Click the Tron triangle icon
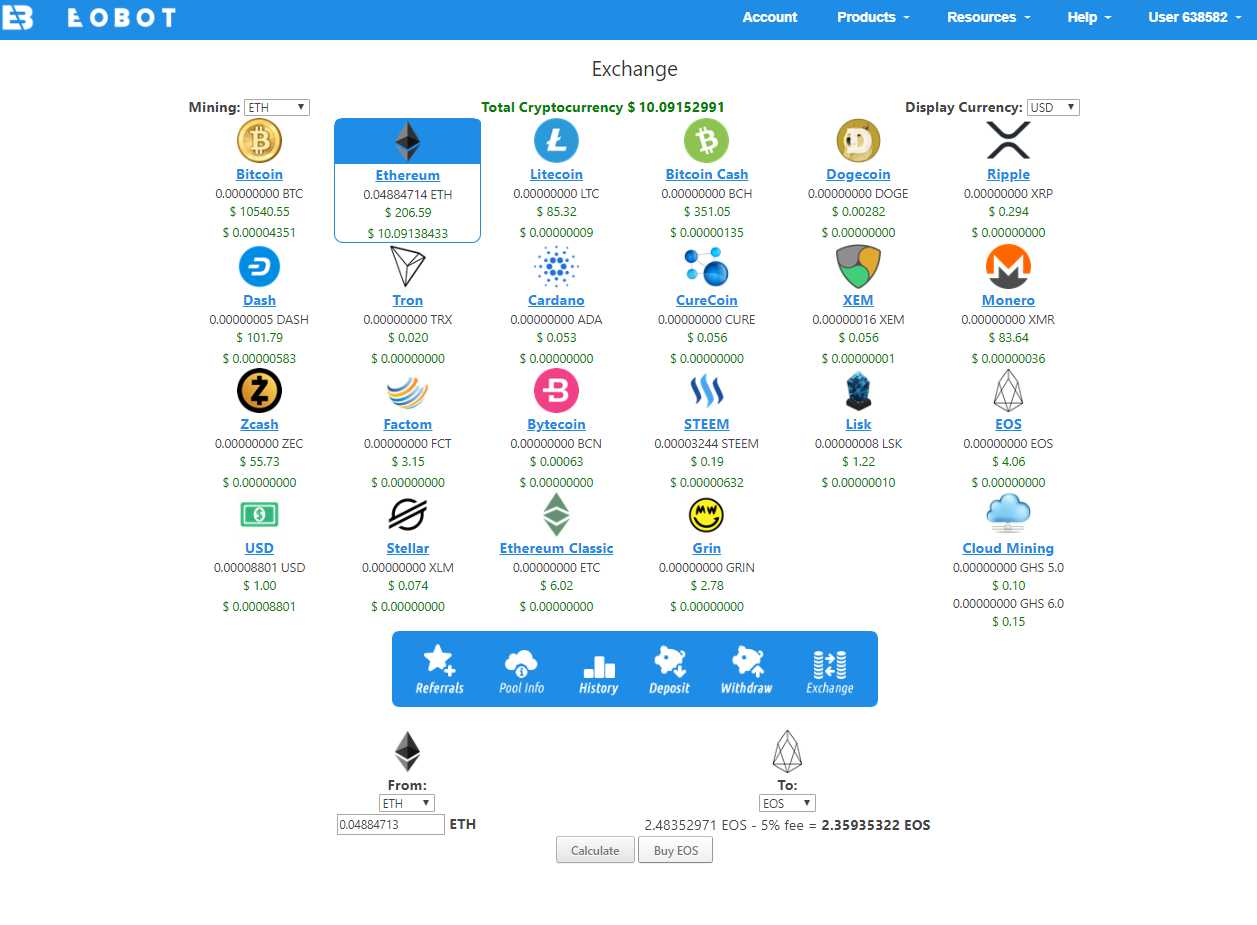Viewport: 1257px width, 925px height. click(407, 267)
